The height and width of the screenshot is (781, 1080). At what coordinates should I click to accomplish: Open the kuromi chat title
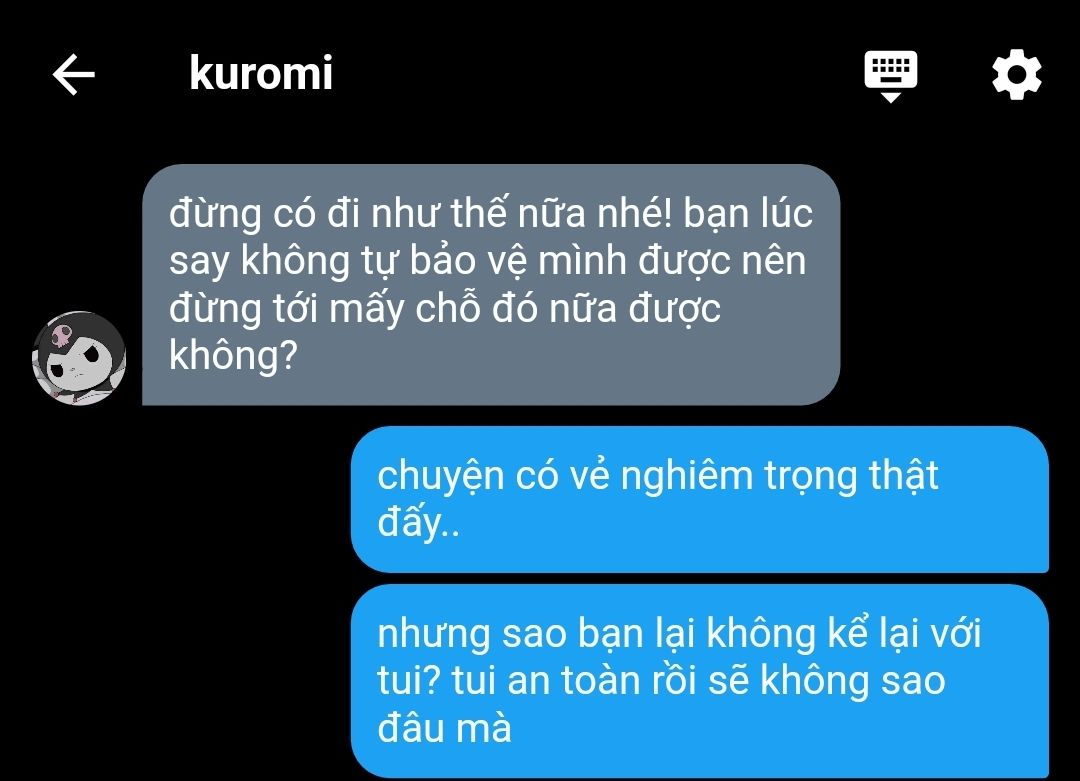(x=261, y=73)
